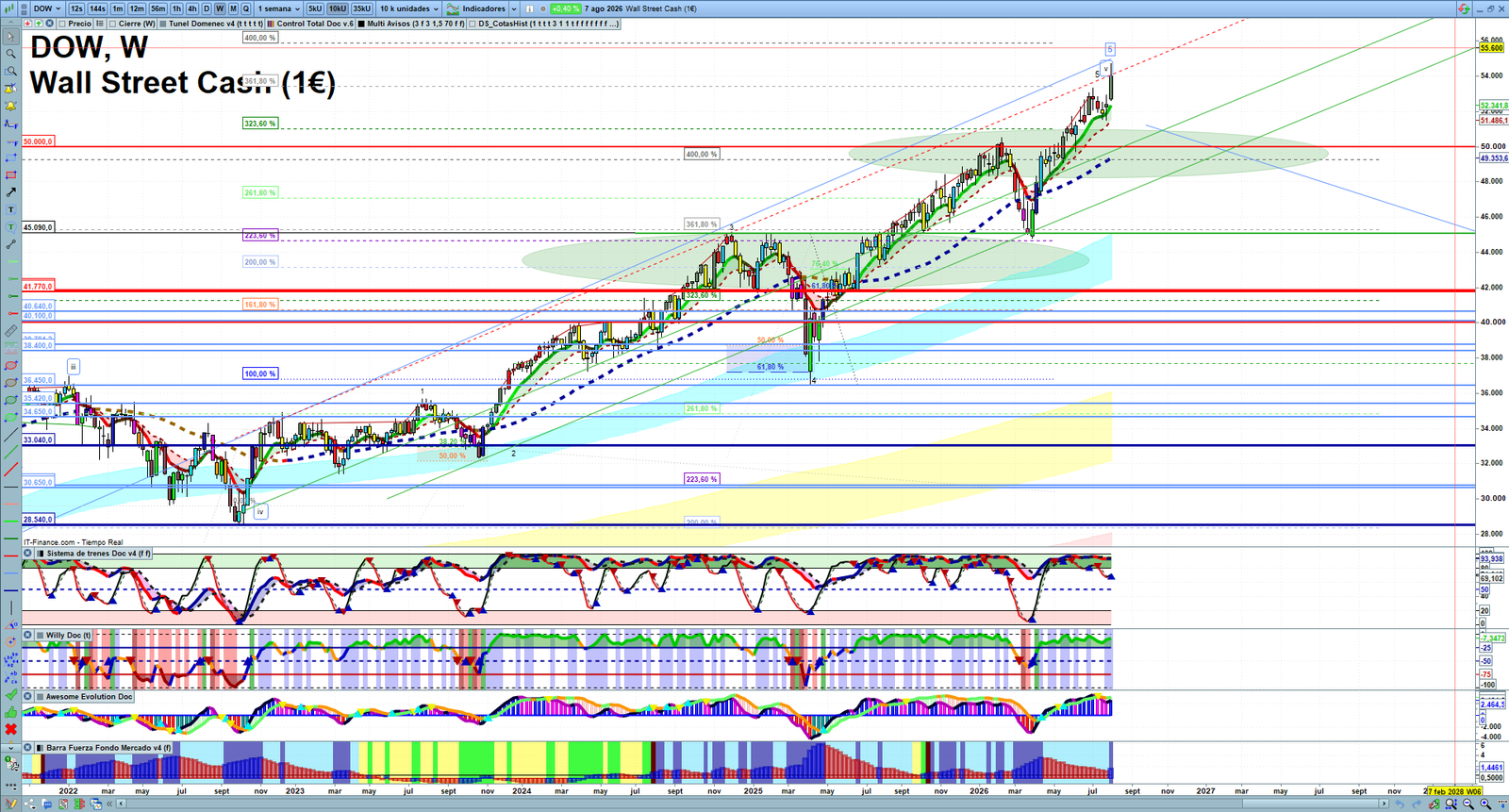Pick the green diagonal line style
Screen dimensions: 1509x812
pos(10,452)
